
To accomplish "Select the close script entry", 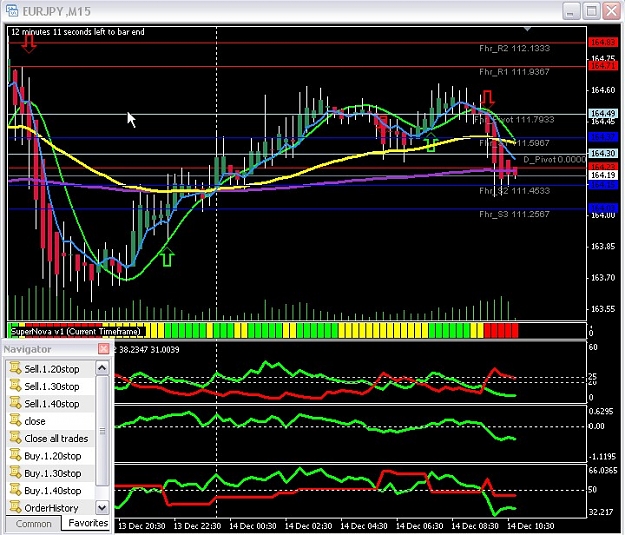I will coord(35,421).
